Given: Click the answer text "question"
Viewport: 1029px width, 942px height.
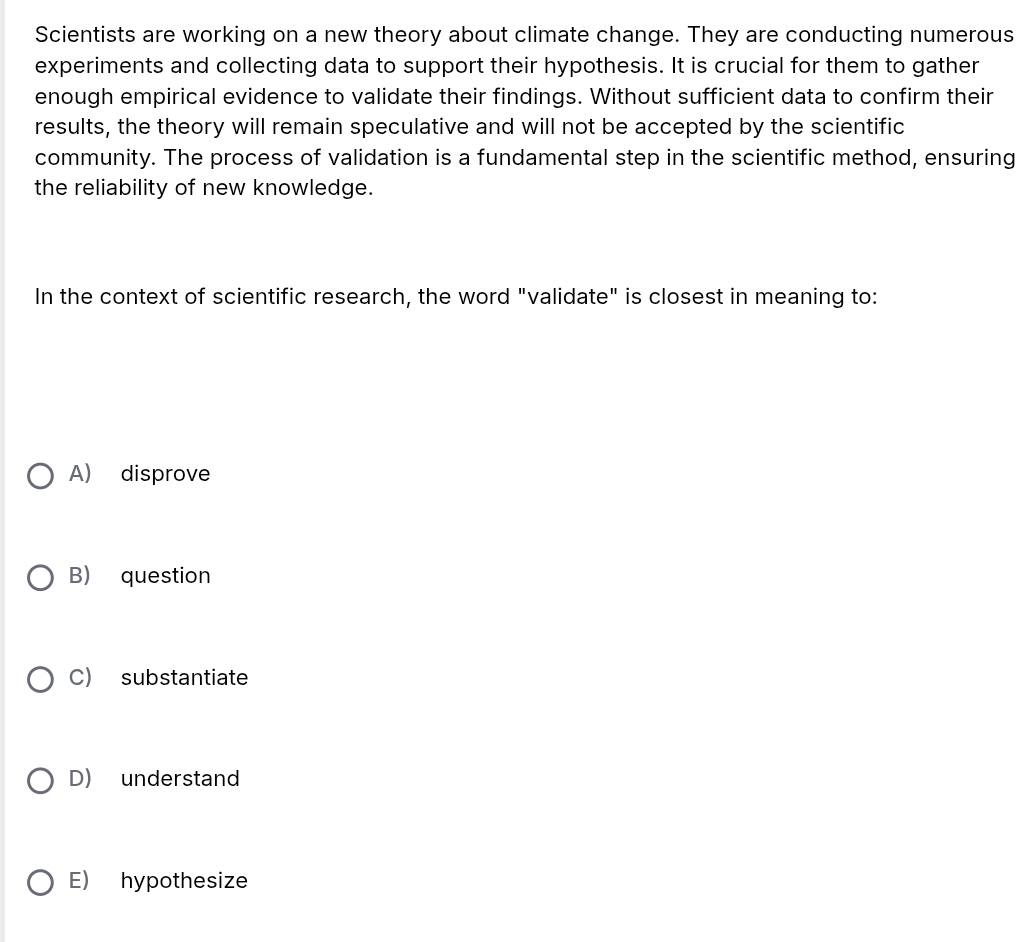Looking at the screenshot, I should (x=165, y=576).
